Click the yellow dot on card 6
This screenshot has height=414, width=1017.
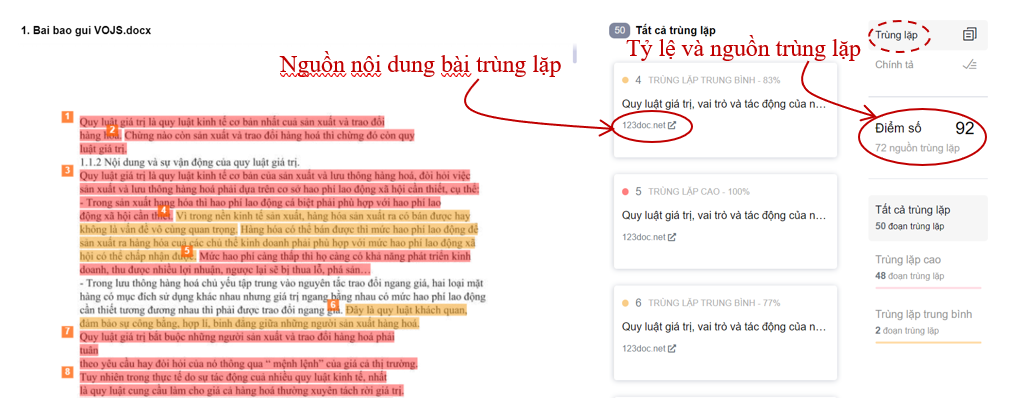(x=625, y=303)
